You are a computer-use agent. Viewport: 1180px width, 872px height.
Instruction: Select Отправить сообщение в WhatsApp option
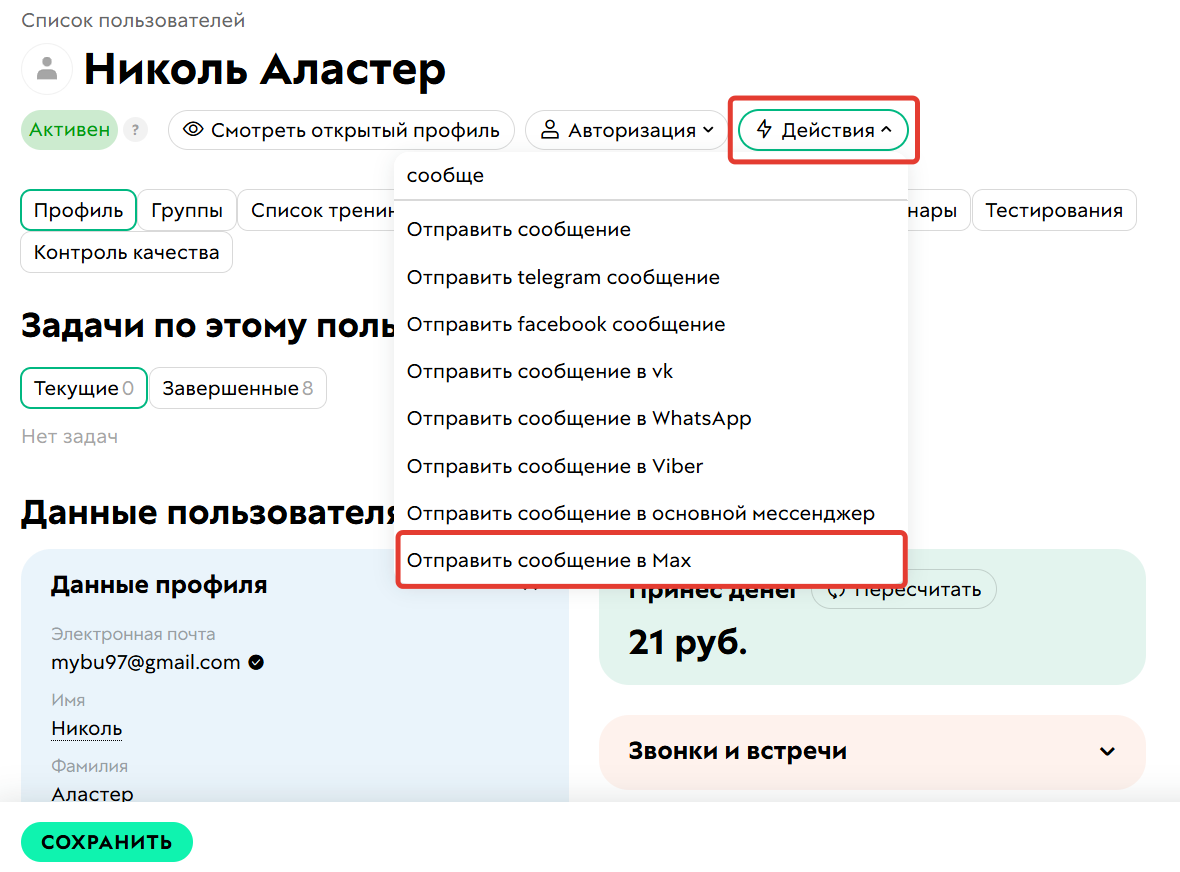(x=577, y=418)
